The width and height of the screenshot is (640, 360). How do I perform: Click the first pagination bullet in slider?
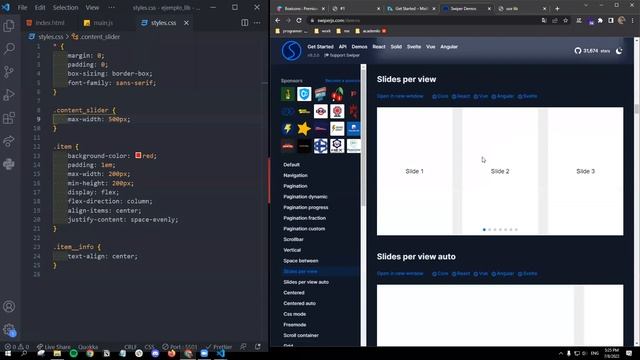[484, 230]
